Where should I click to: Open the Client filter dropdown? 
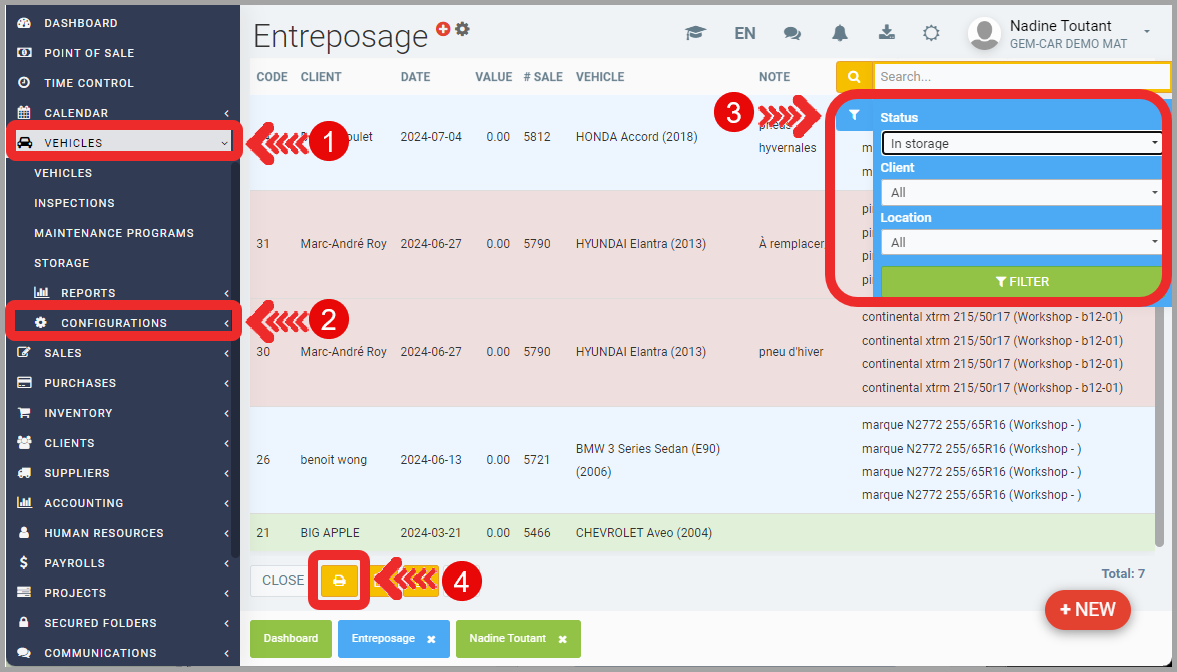1020,192
